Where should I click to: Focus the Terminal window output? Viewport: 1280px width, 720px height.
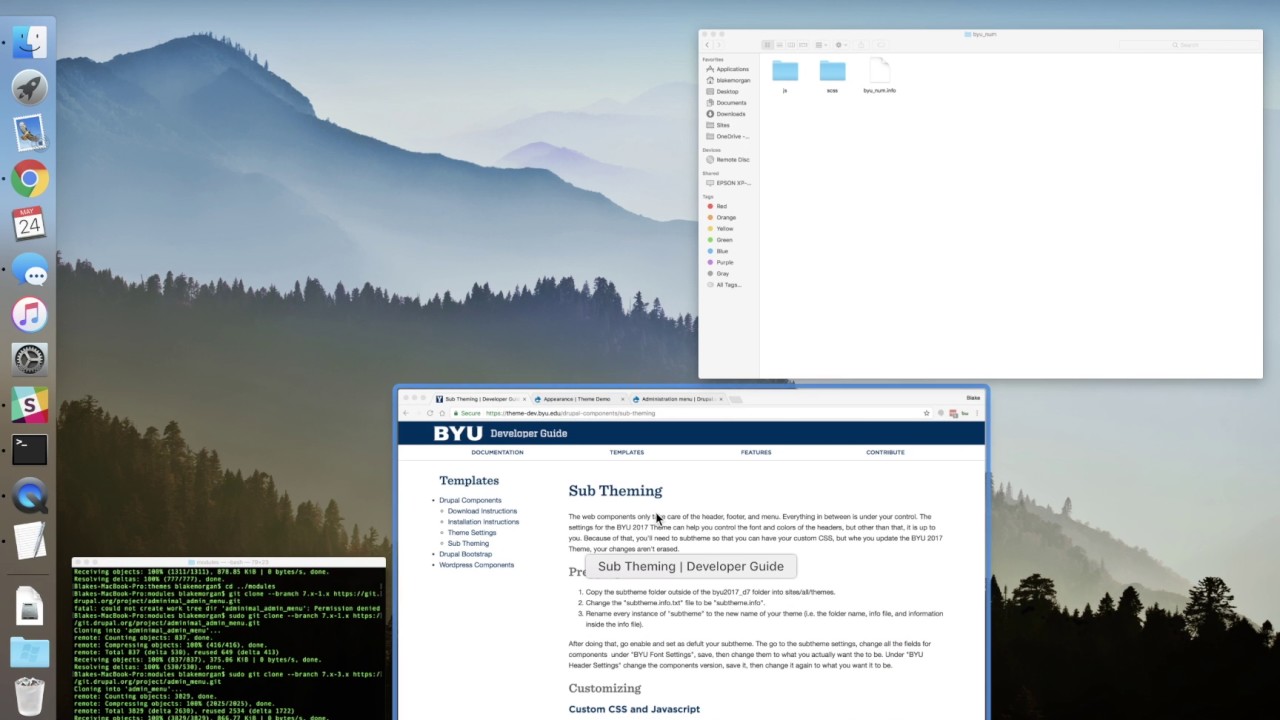coord(228,643)
